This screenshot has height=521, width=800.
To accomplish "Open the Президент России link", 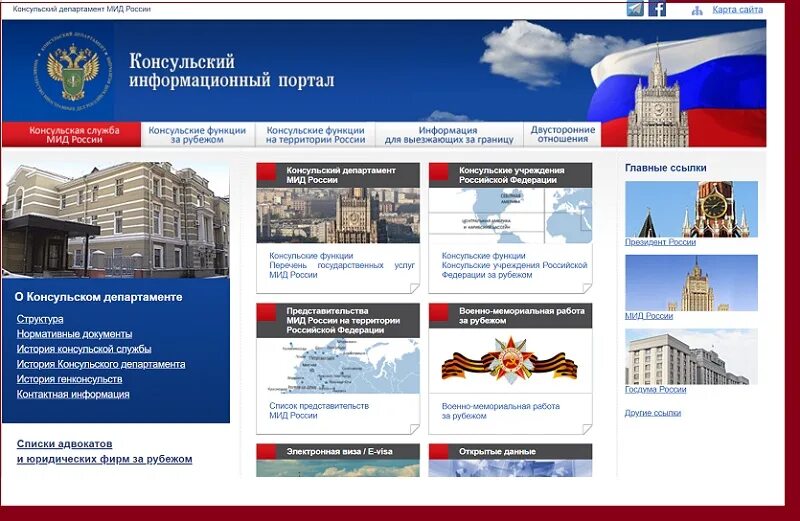I will pos(660,242).
